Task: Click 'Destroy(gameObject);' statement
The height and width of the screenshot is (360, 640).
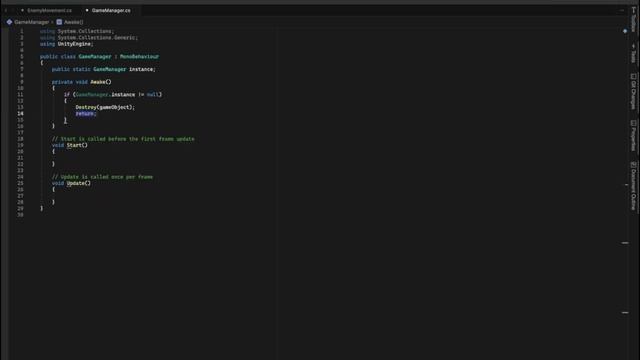Action: 105,107
